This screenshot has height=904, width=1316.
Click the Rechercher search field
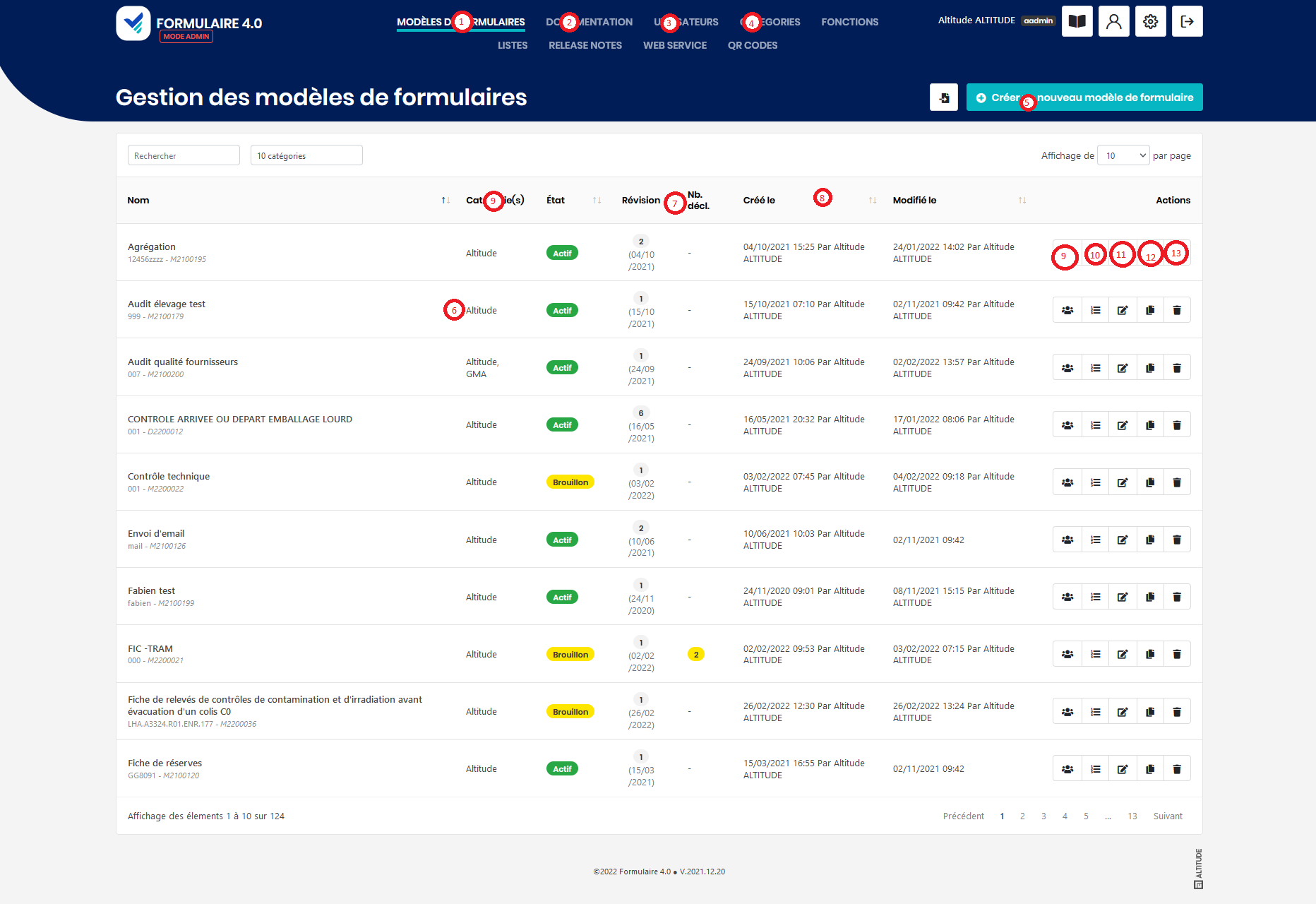[184, 155]
